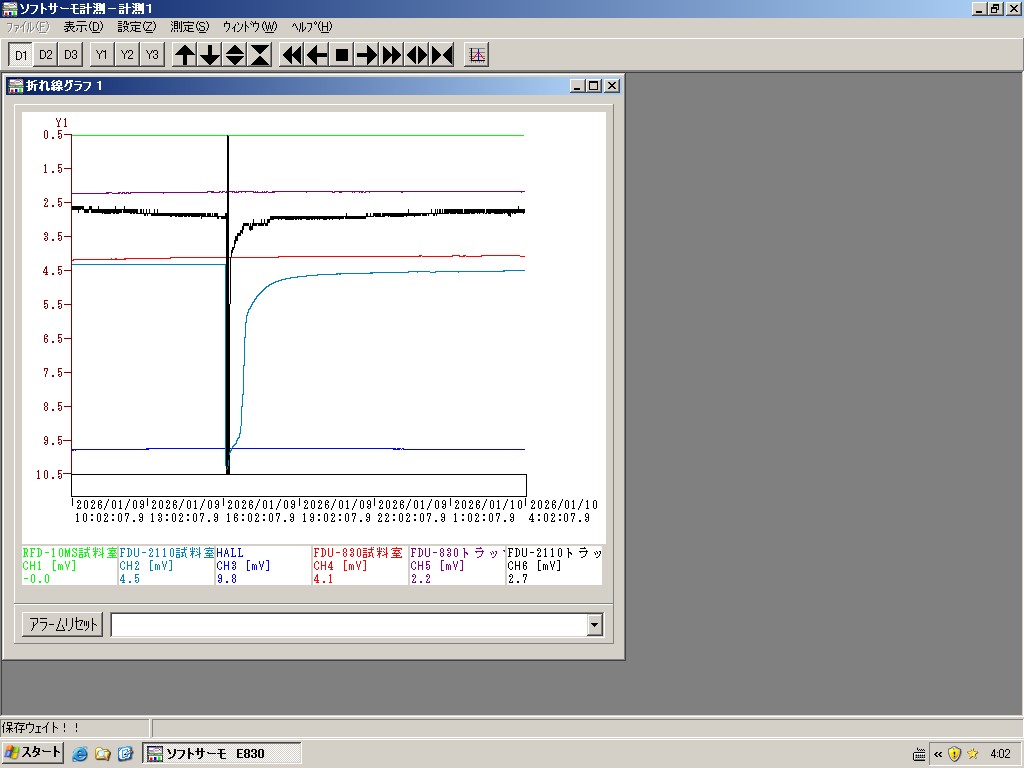Open the ヘルプ(H) menu
This screenshot has height=768, width=1024.
[311, 27]
